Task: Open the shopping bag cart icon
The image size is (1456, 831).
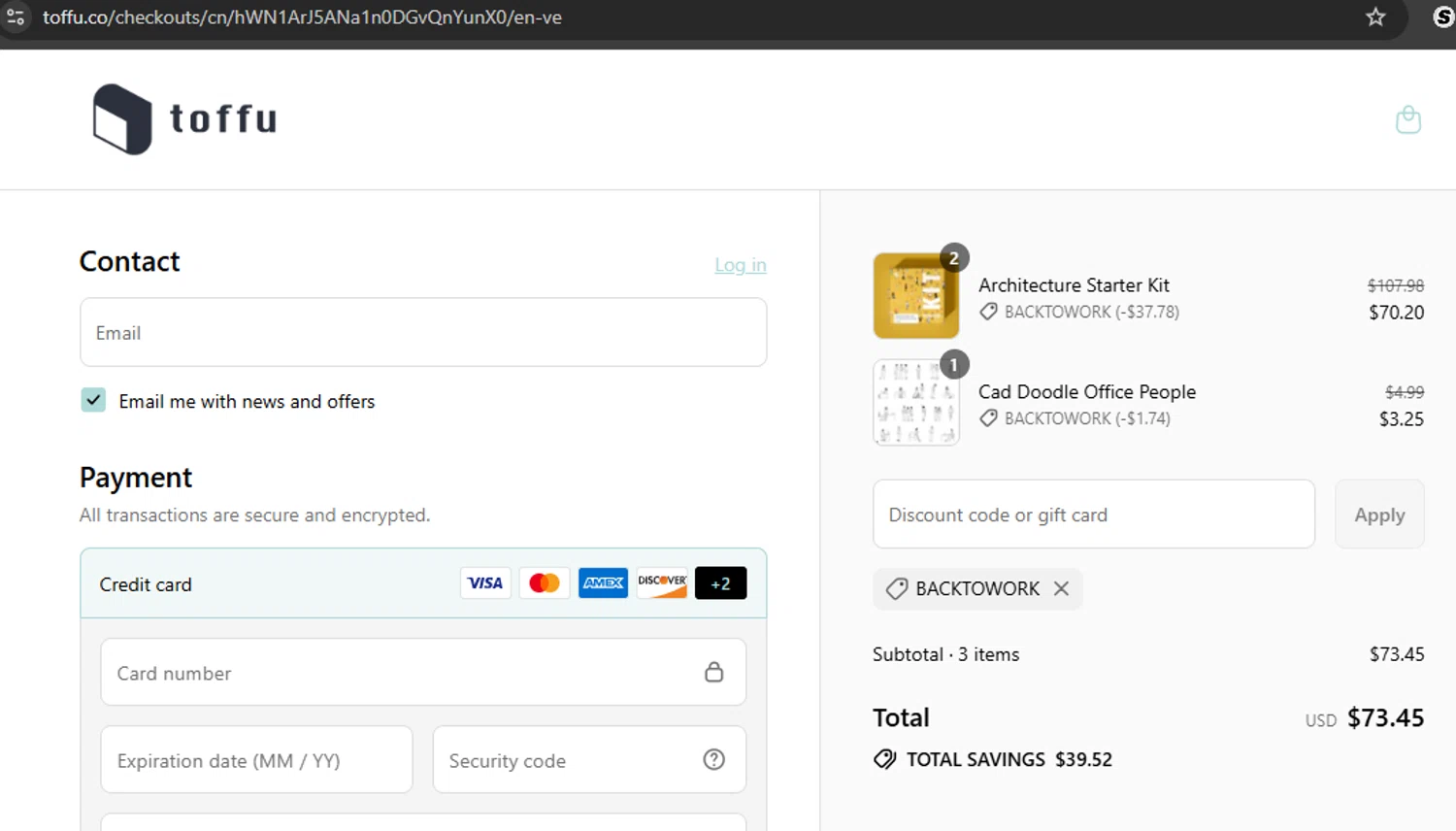Action: [1407, 119]
